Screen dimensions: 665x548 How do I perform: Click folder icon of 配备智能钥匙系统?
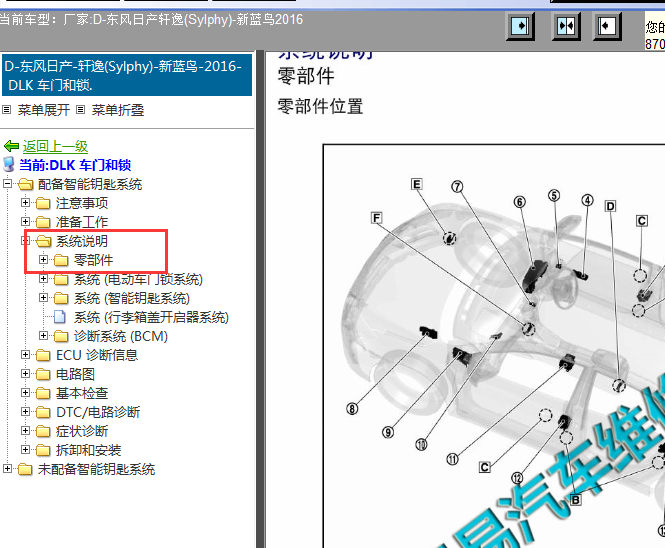coord(25,184)
